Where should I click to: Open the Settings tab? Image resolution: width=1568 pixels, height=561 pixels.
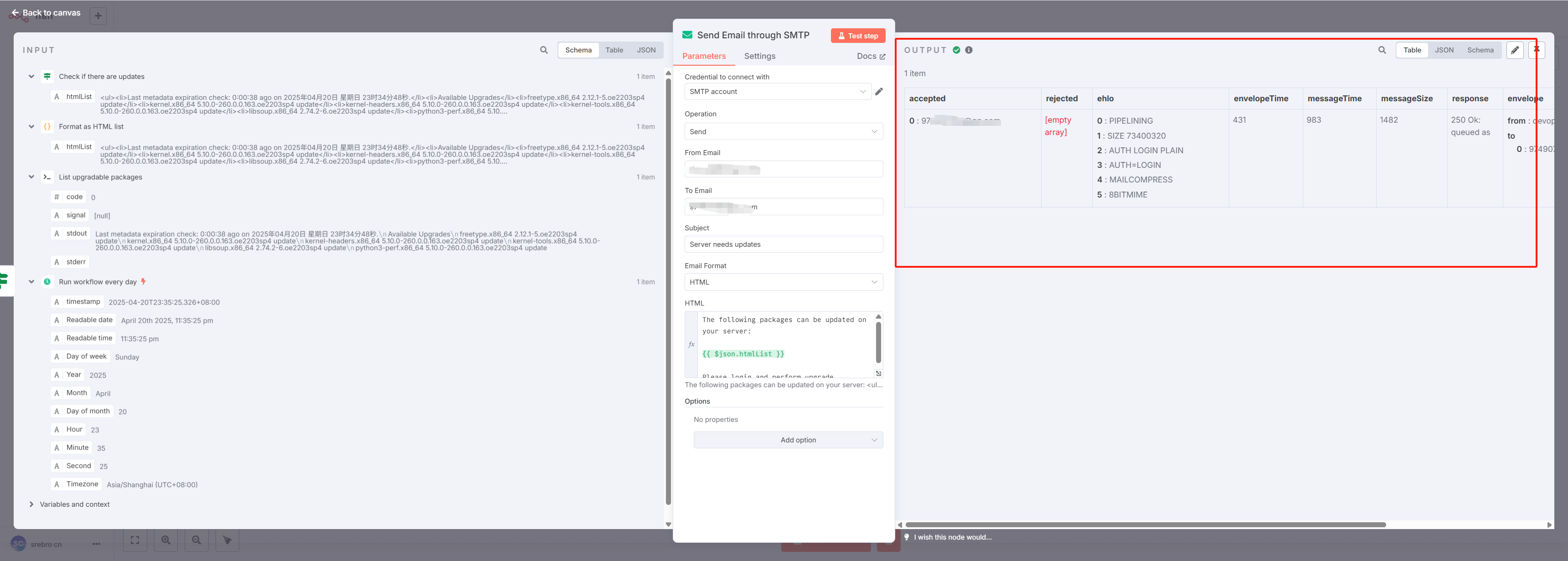coord(759,56)
